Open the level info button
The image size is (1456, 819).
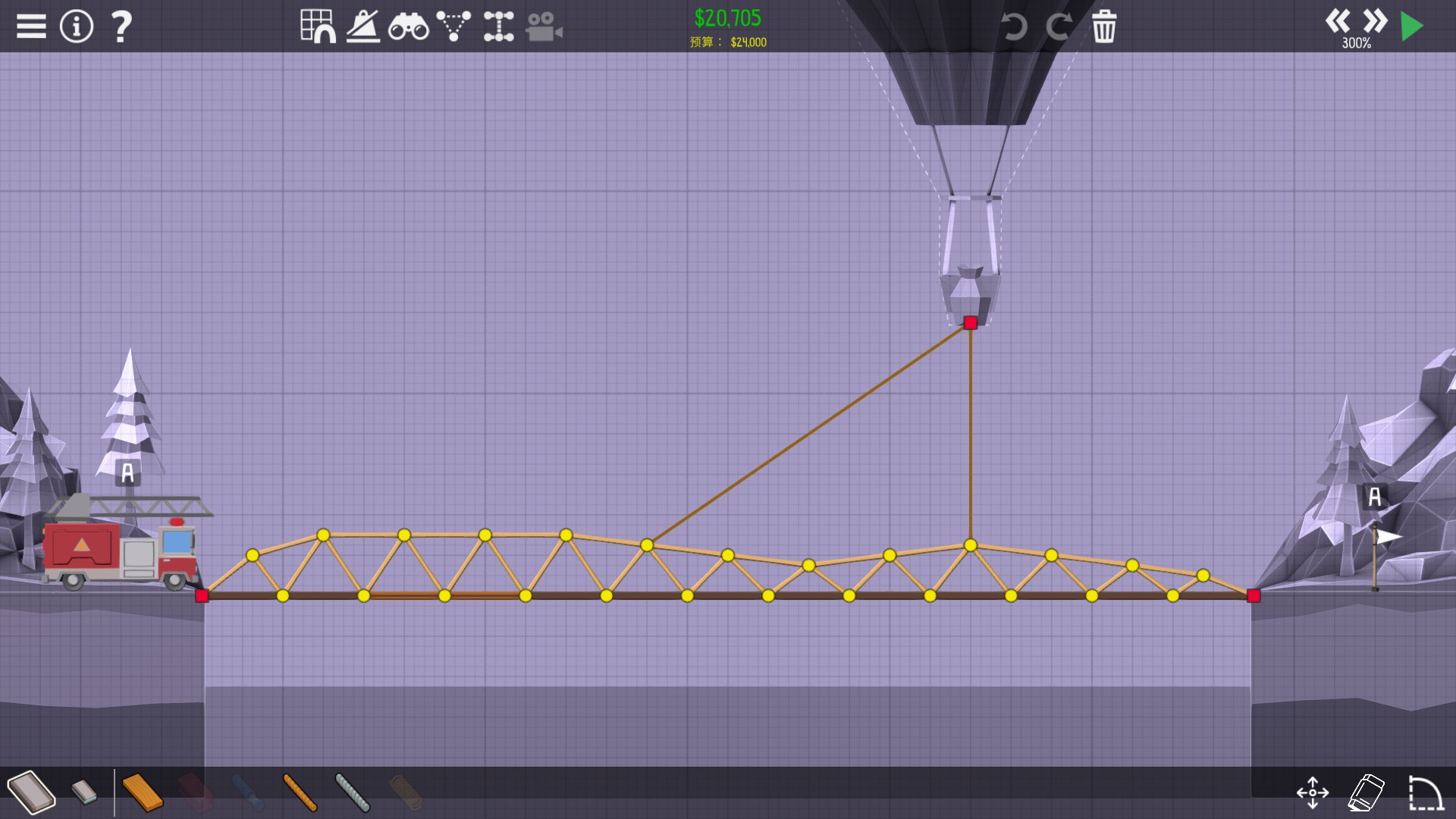(x=77, y=27)
